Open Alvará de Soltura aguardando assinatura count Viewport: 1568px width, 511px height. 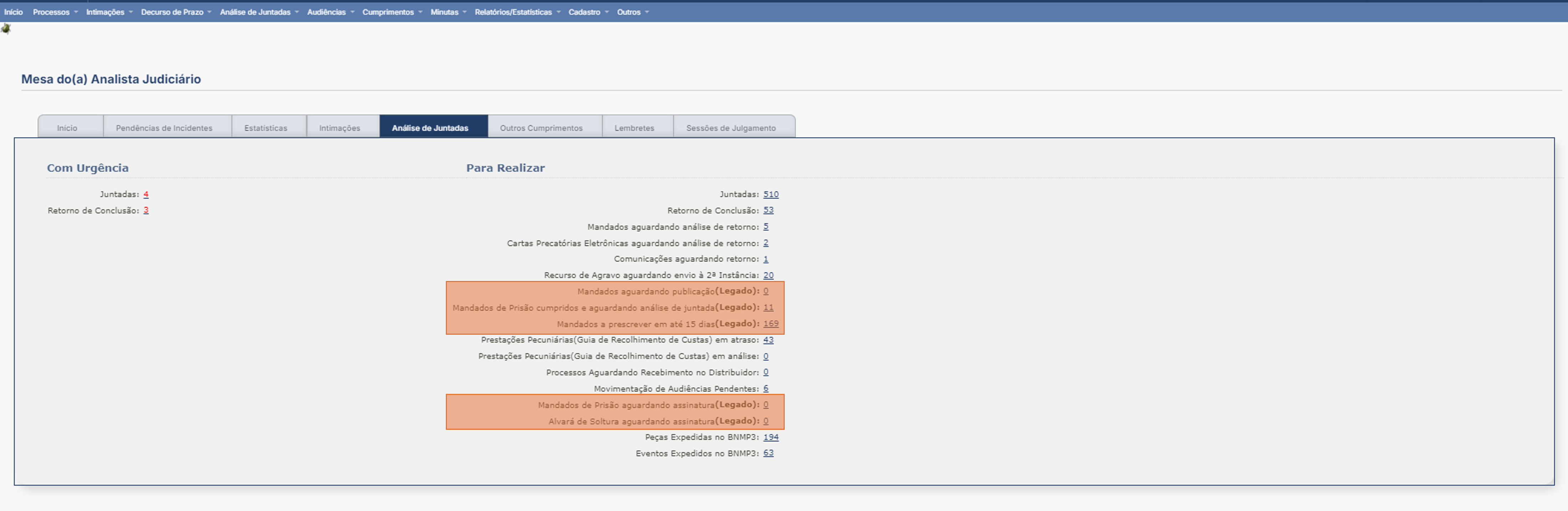coord(766,421)
